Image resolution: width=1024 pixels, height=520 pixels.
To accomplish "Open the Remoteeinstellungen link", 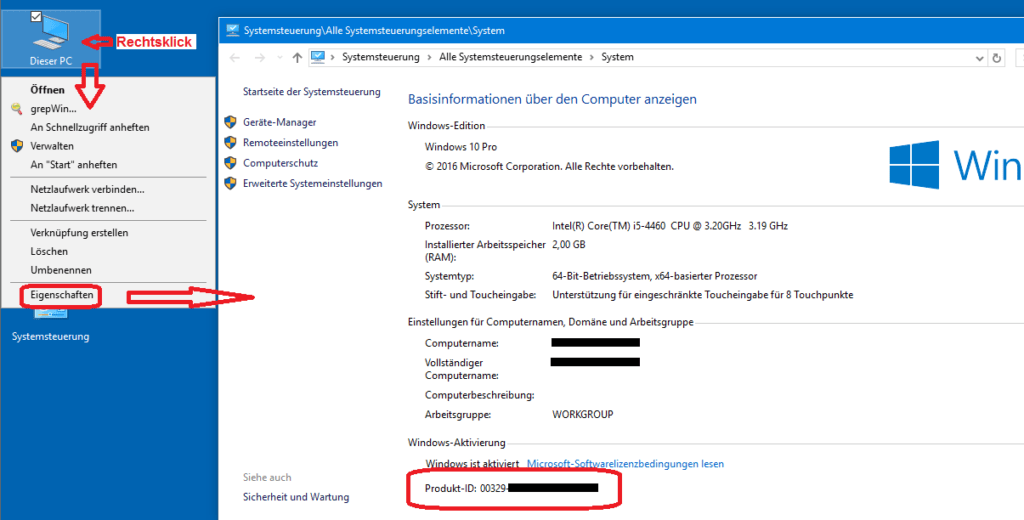I will 291,142.
